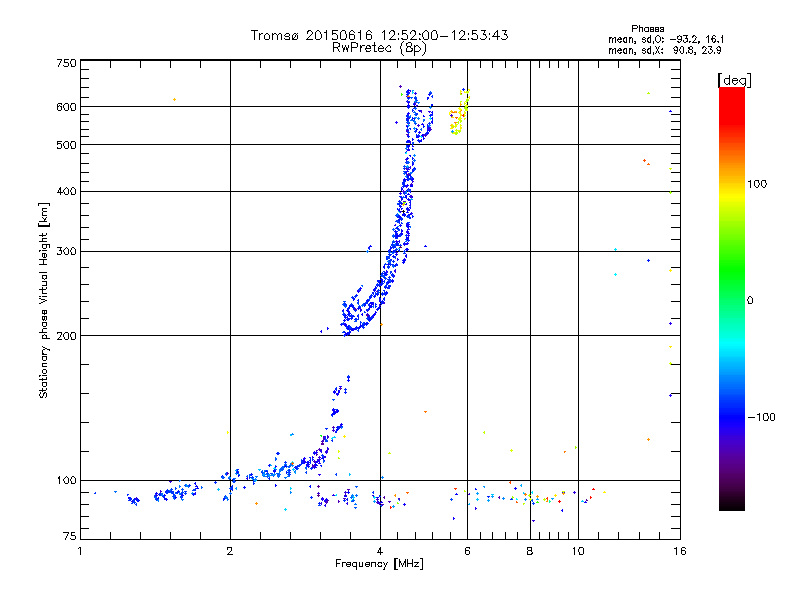
Task: Click the 4 x-axis tick label
Action: click(380, 551)
